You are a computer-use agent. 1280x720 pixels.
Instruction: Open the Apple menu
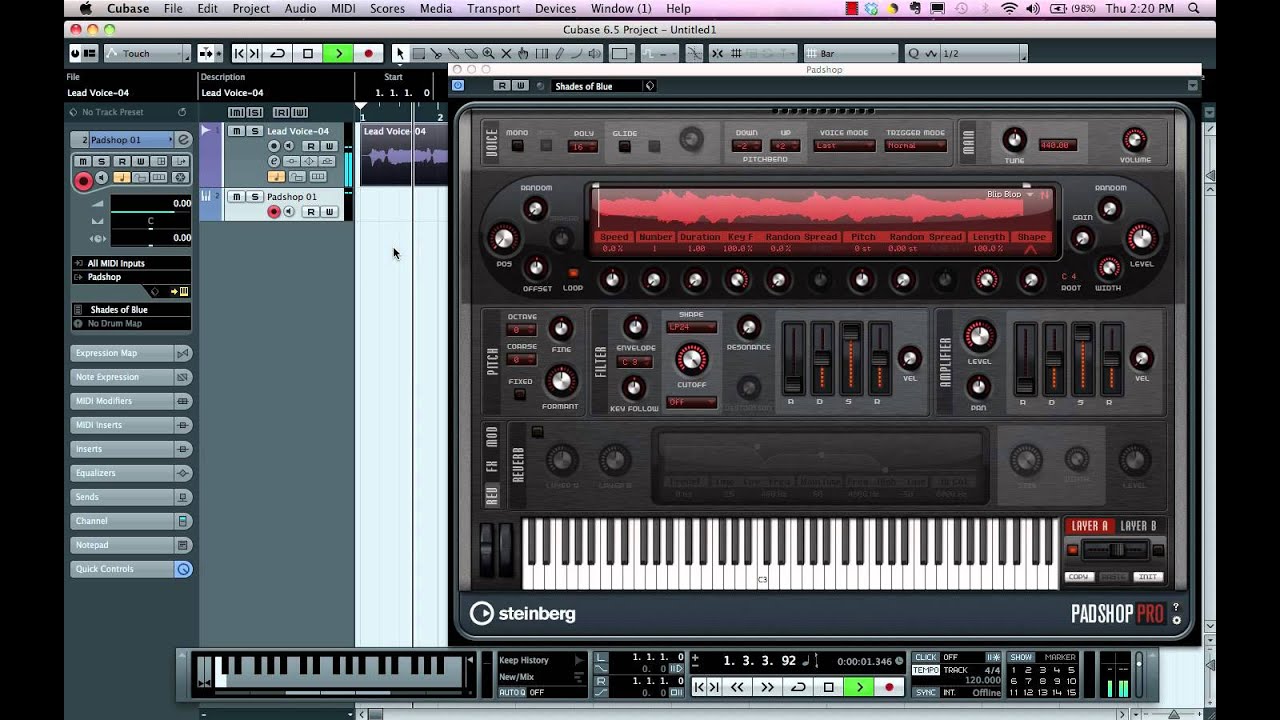coord(86,9)
